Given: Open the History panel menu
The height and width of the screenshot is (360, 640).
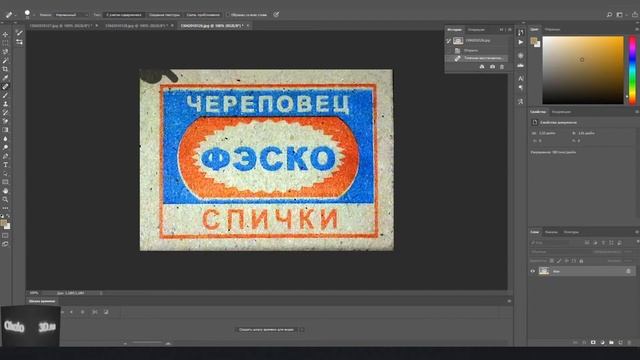Looking at the screenshot, I should tap(510, 30).
